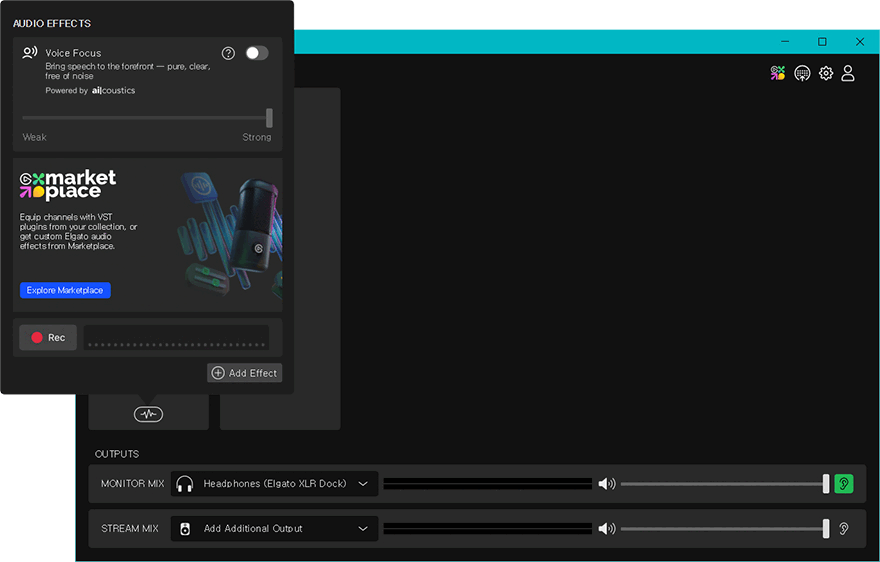The image size is (880, 562).
Task: Click the Voice Focus speaking-person icon
Action: point(29,53)
